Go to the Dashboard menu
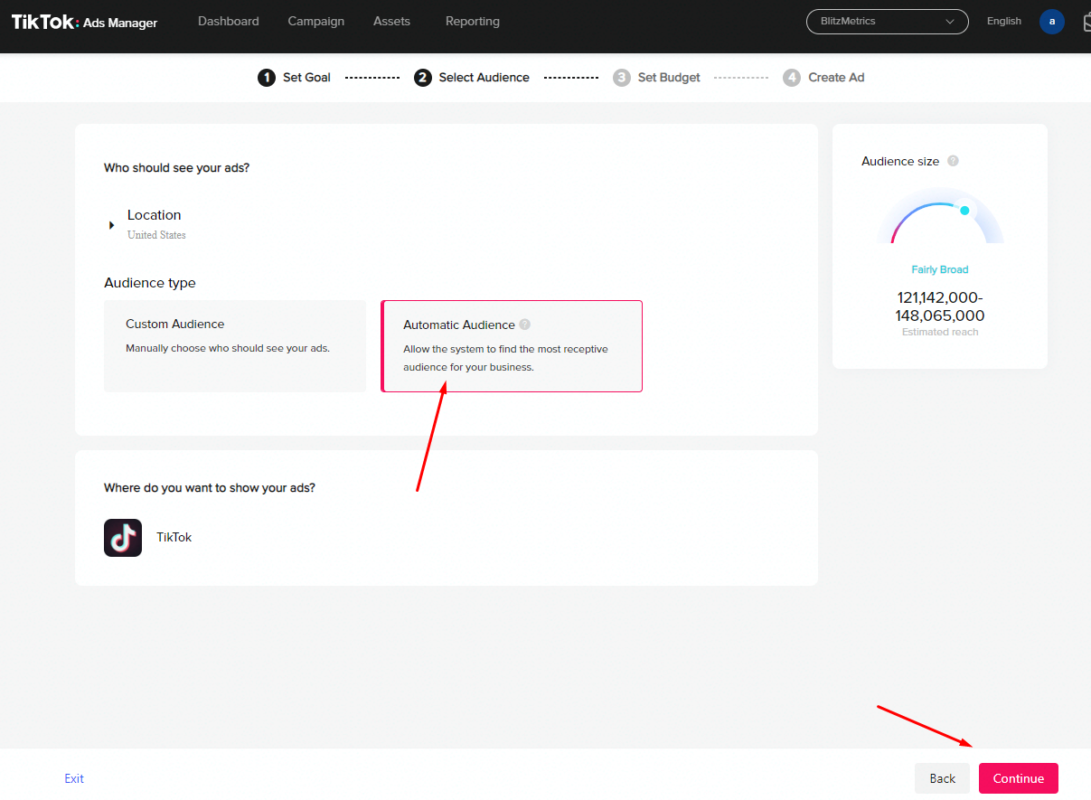 tap(228, 22)
